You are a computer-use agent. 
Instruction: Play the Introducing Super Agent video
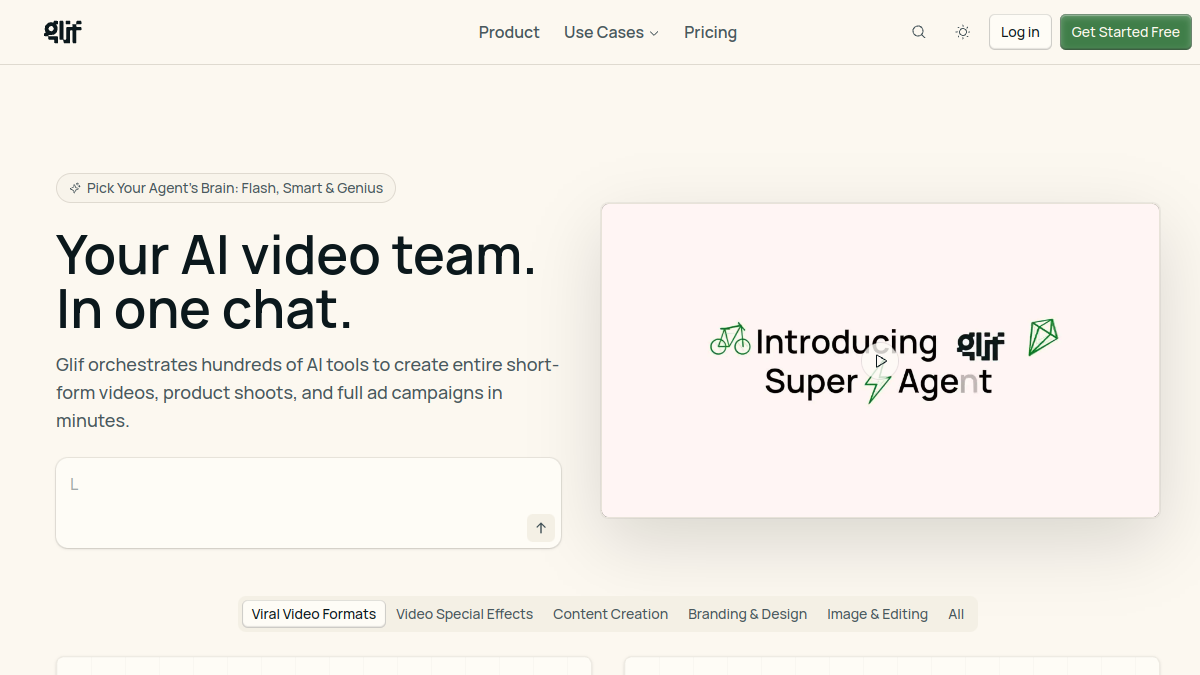point(881,361)
